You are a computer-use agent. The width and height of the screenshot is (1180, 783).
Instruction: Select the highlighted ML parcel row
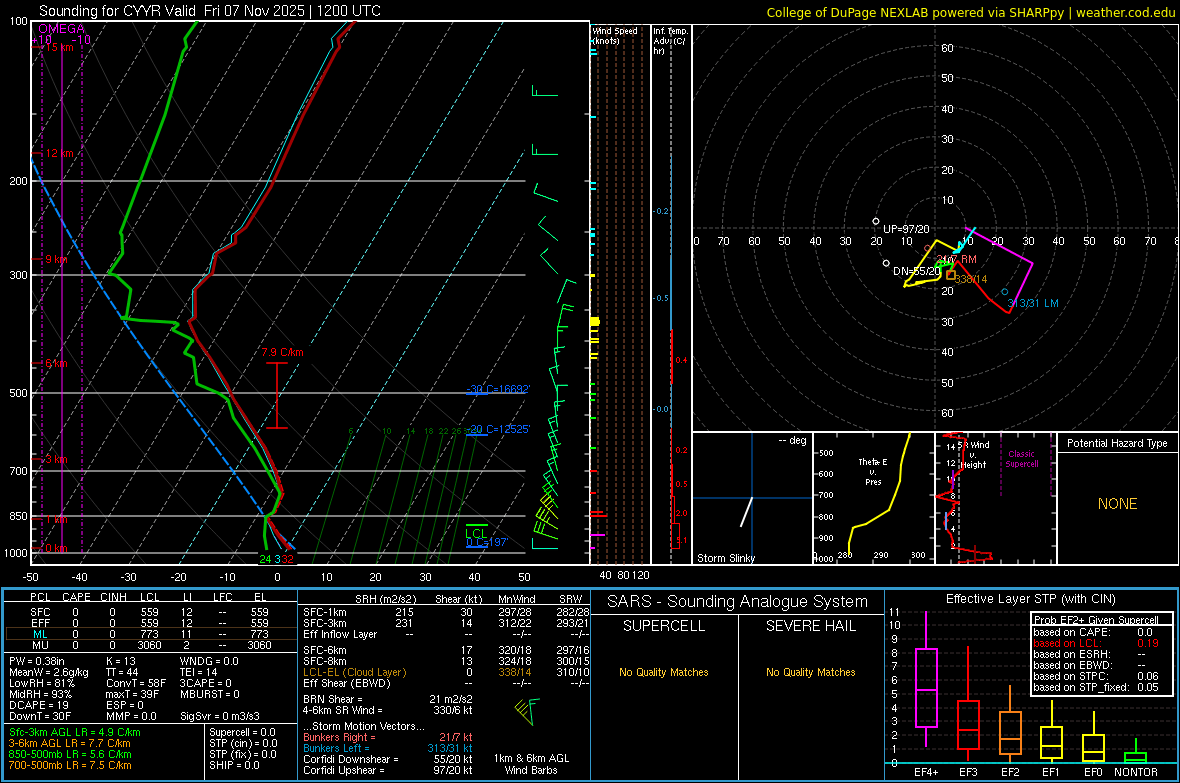[x=151, y=635]
